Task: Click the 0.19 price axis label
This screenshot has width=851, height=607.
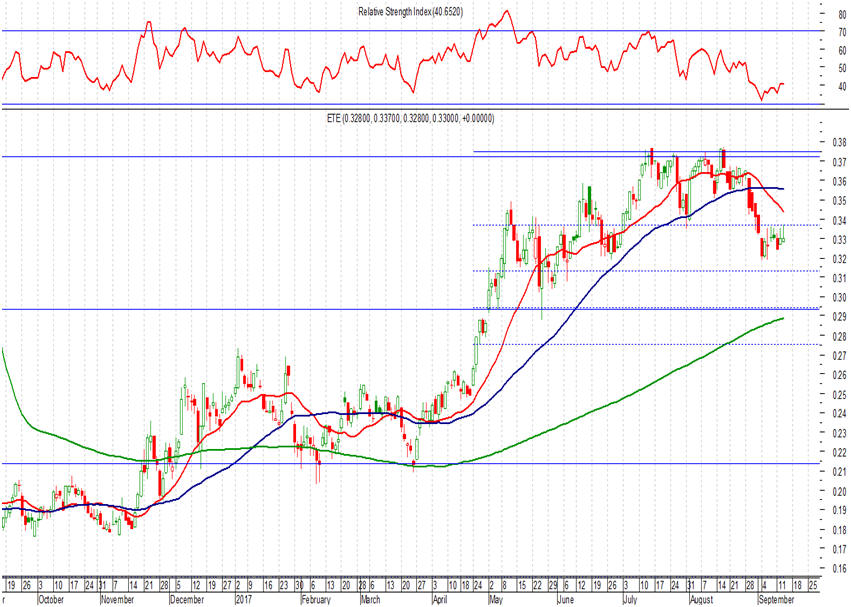Action: point(840,510)
